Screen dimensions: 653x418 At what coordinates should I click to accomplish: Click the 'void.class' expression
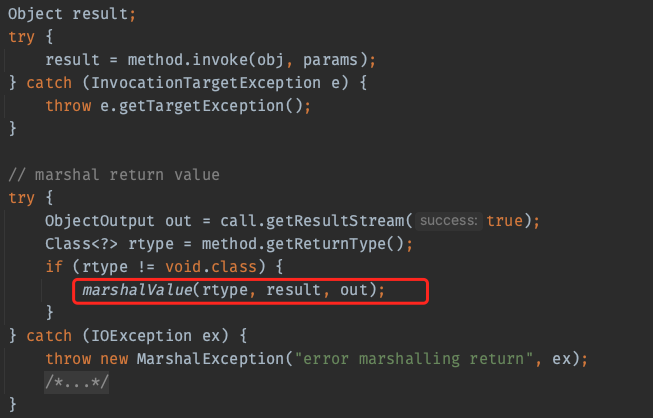pos(202,267)
